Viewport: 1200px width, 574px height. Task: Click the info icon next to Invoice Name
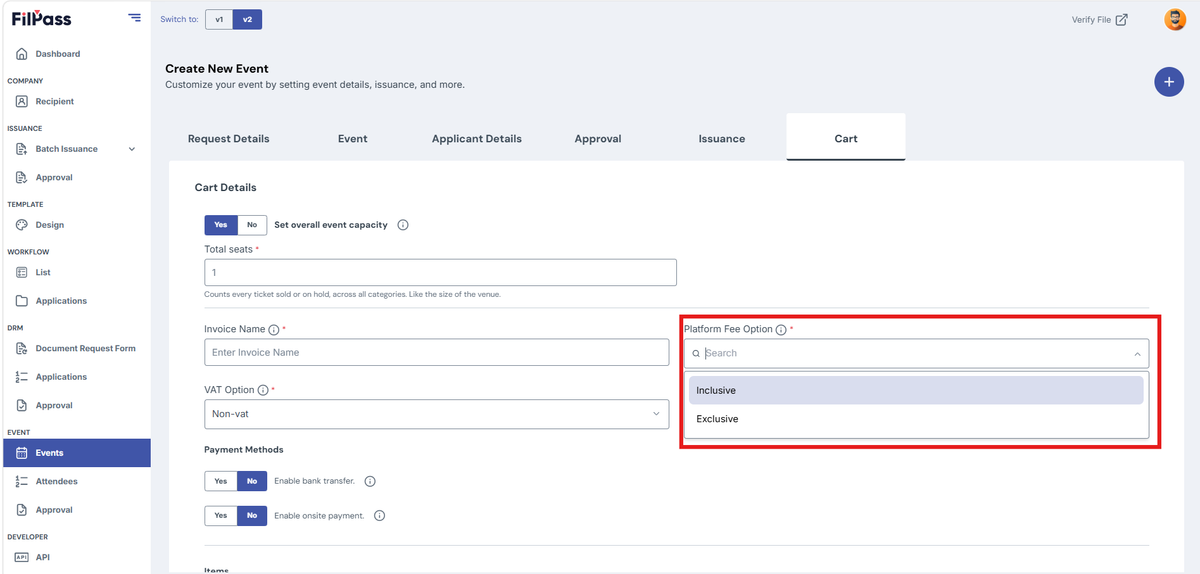click(x=273, y=329)
